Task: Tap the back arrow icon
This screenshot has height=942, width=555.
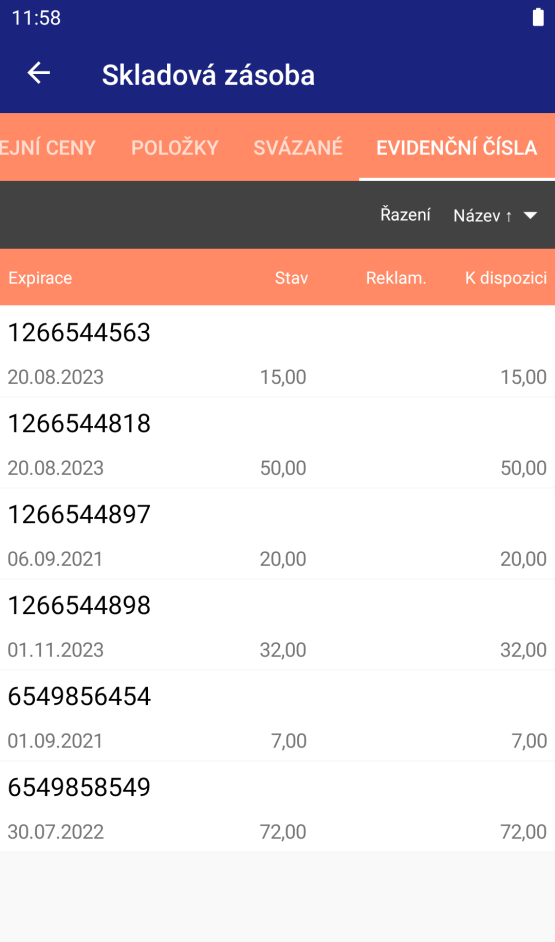Action: tap(38, 73)
